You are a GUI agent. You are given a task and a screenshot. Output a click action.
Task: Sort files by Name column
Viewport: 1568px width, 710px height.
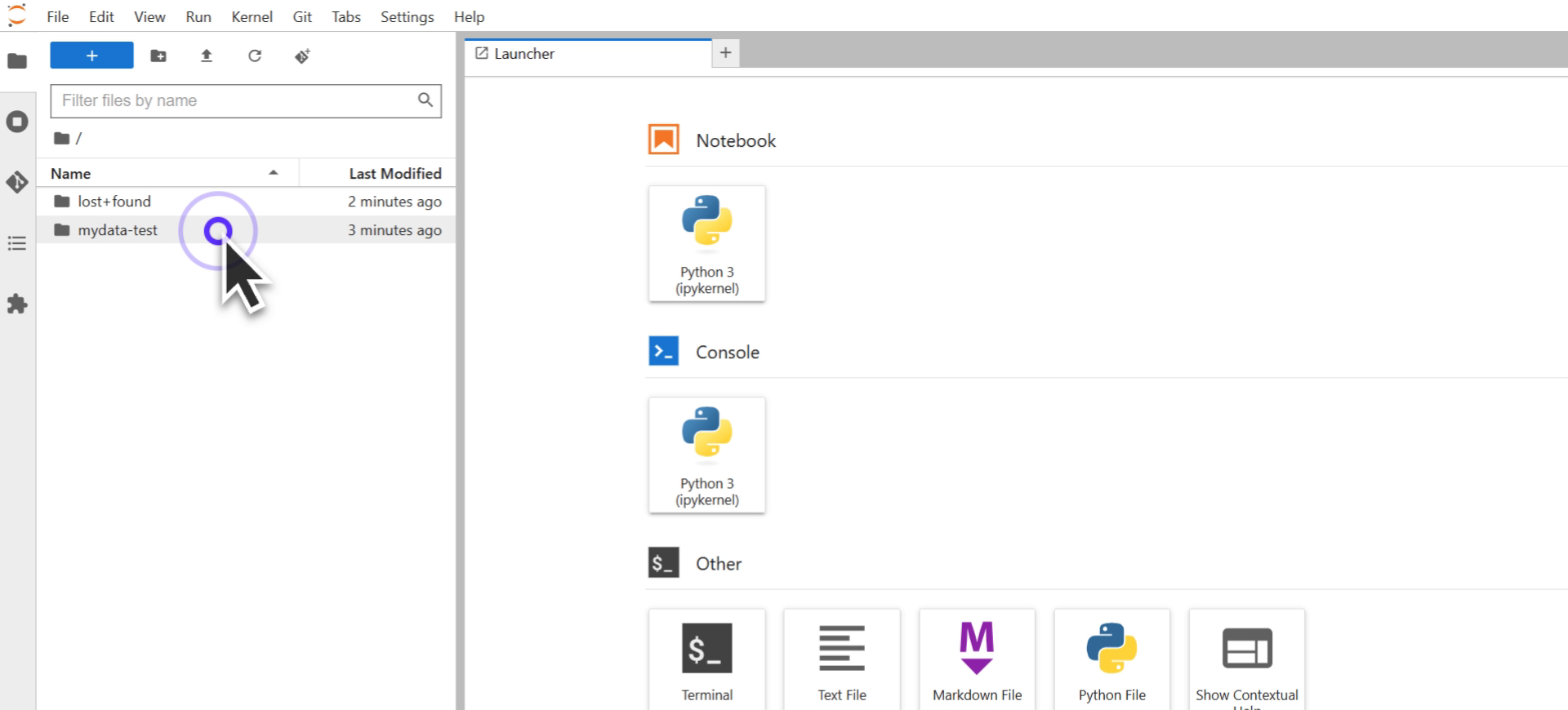point(167,173)
